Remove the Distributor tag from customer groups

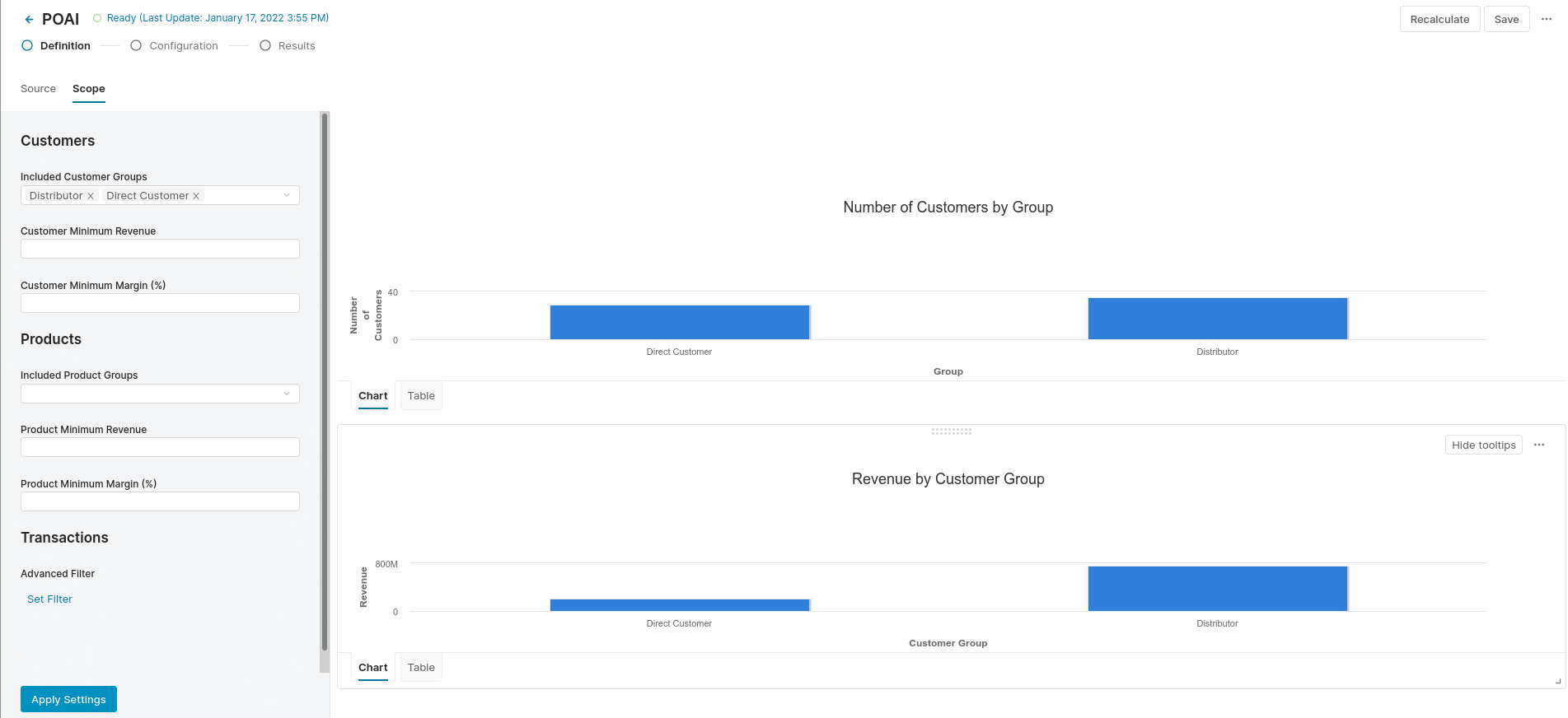click(91, 196)
